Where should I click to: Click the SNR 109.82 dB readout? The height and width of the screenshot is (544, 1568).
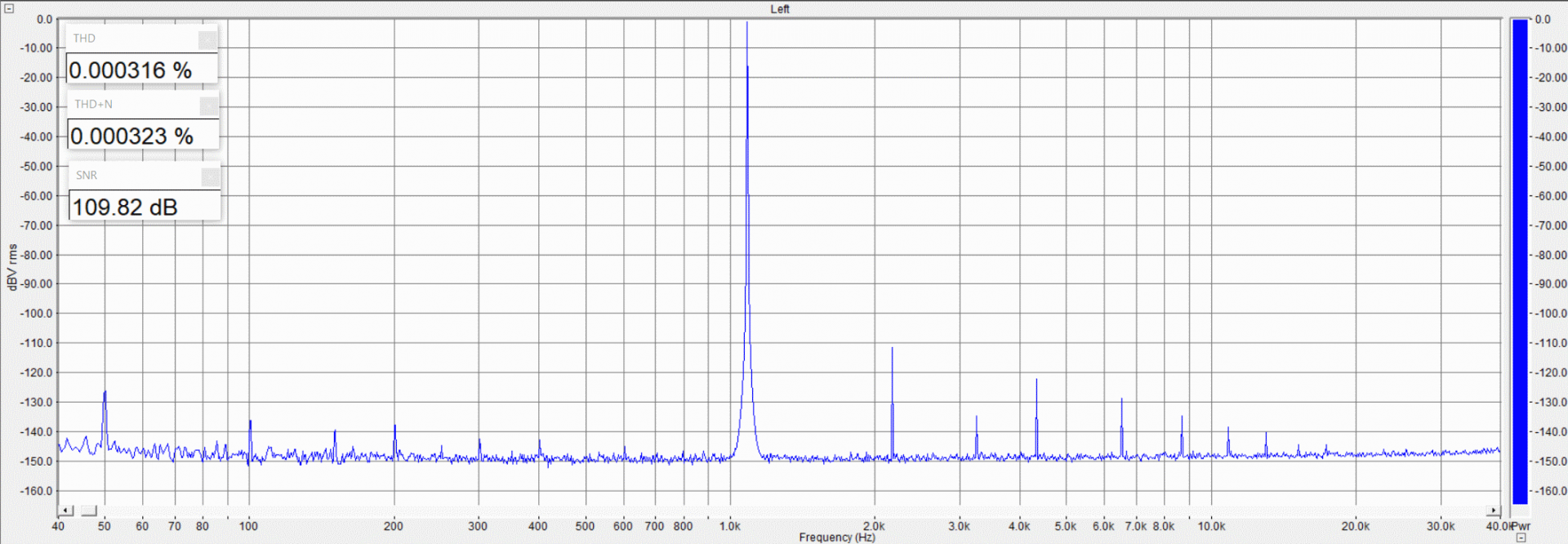(x=144, y=207)
